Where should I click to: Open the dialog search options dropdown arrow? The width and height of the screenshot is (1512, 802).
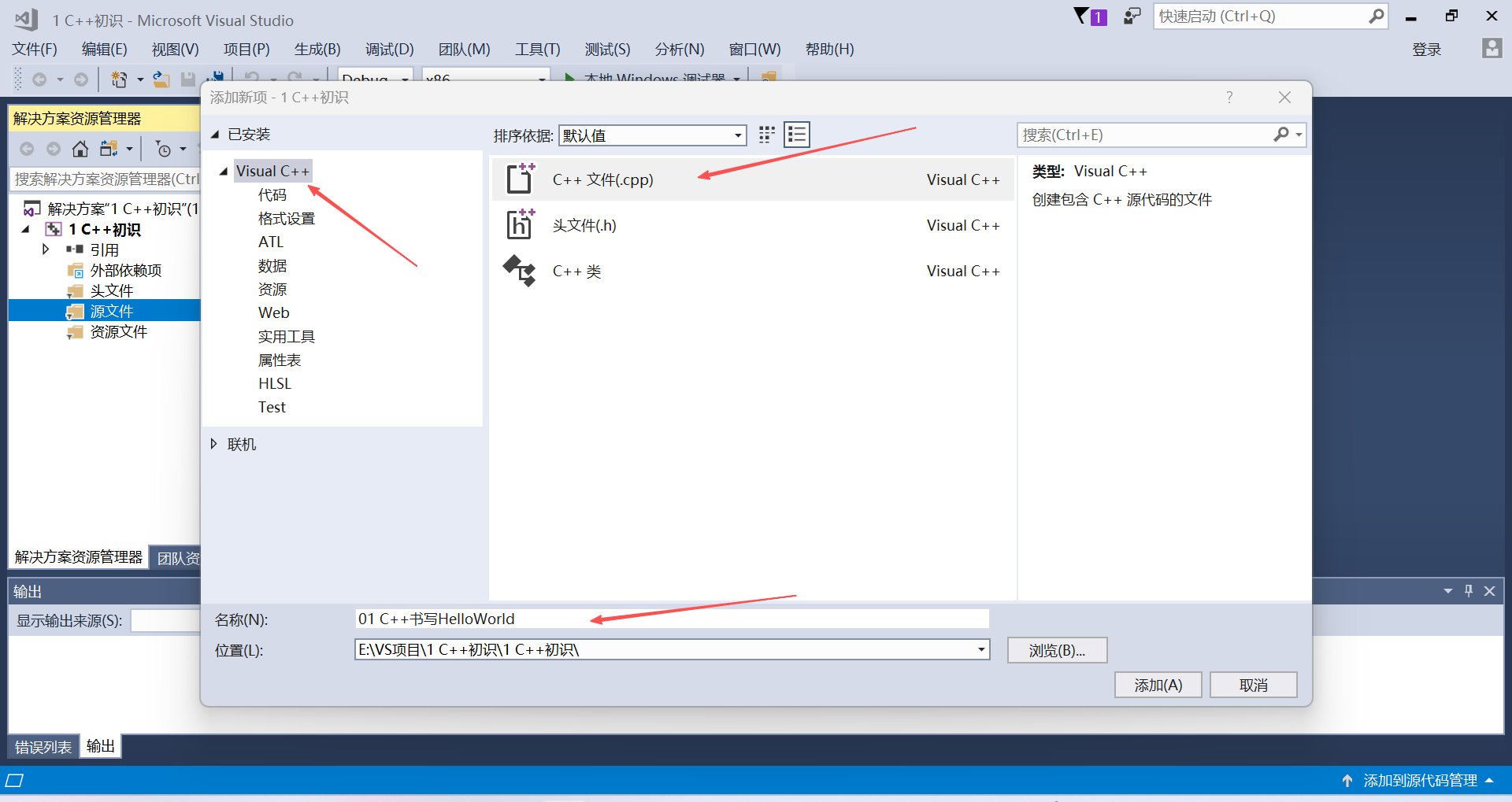pos(1299,135)
